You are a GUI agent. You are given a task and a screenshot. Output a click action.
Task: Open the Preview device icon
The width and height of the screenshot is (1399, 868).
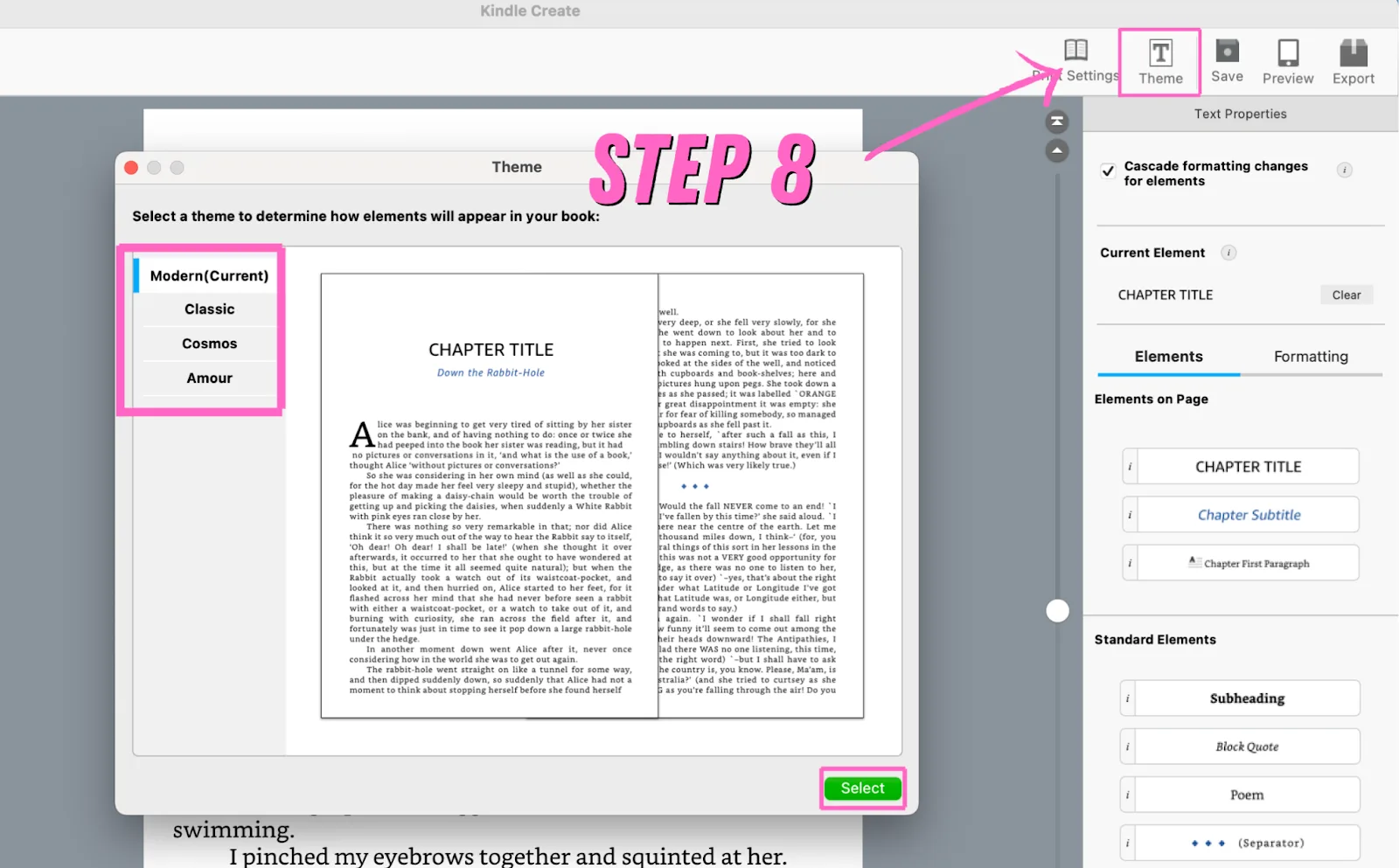click(1288, 52)
